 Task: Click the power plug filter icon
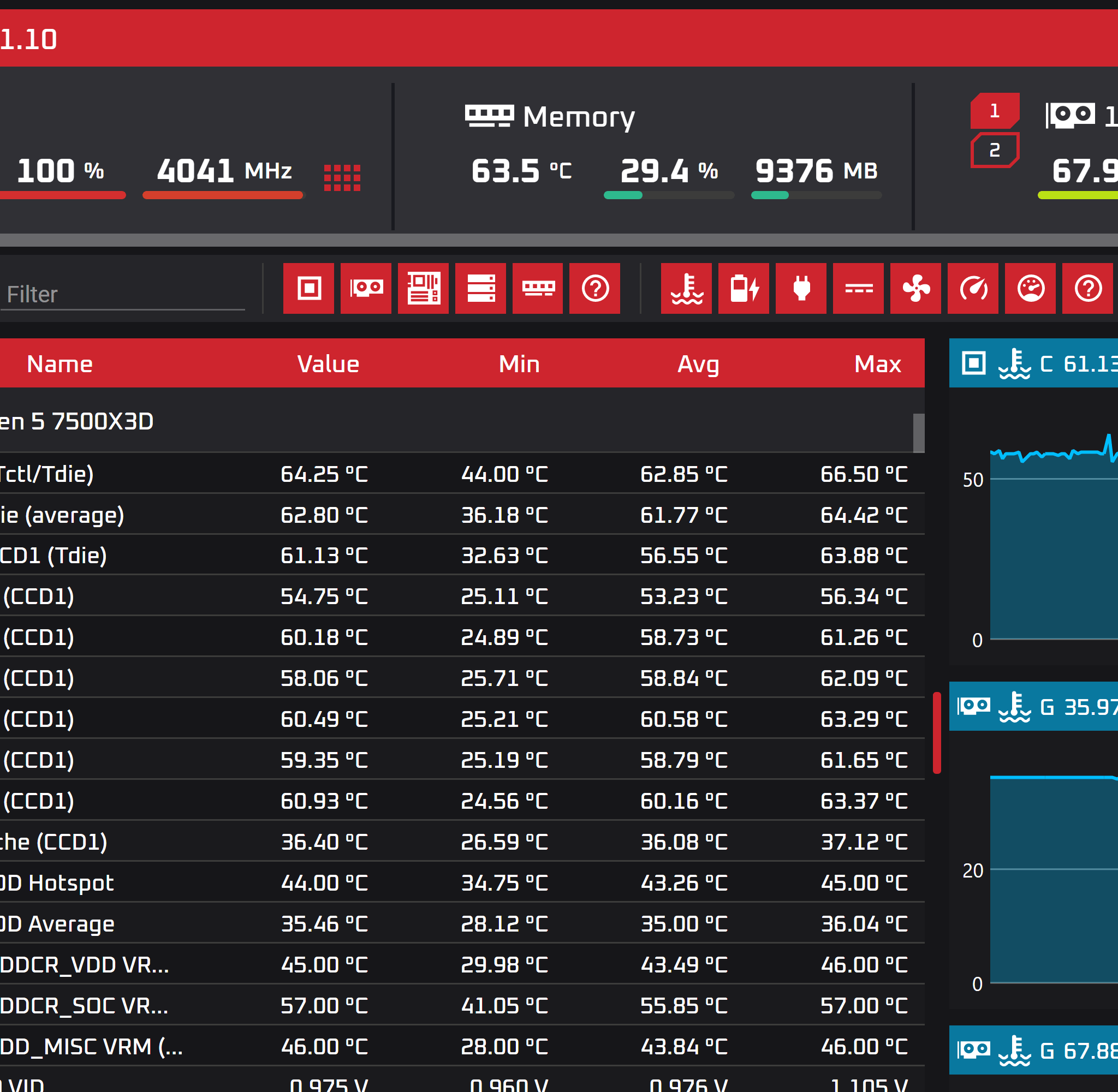(801, 288)
